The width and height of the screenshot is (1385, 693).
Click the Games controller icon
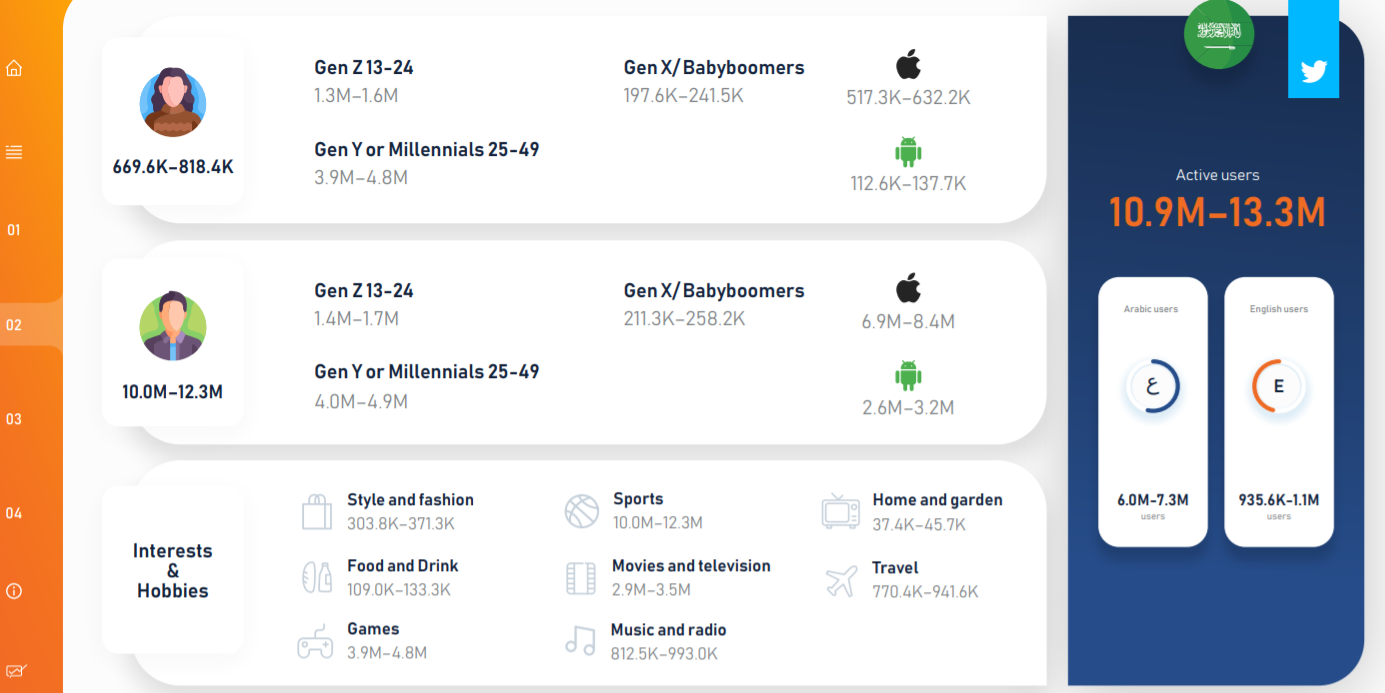click(x=315, y=642)
